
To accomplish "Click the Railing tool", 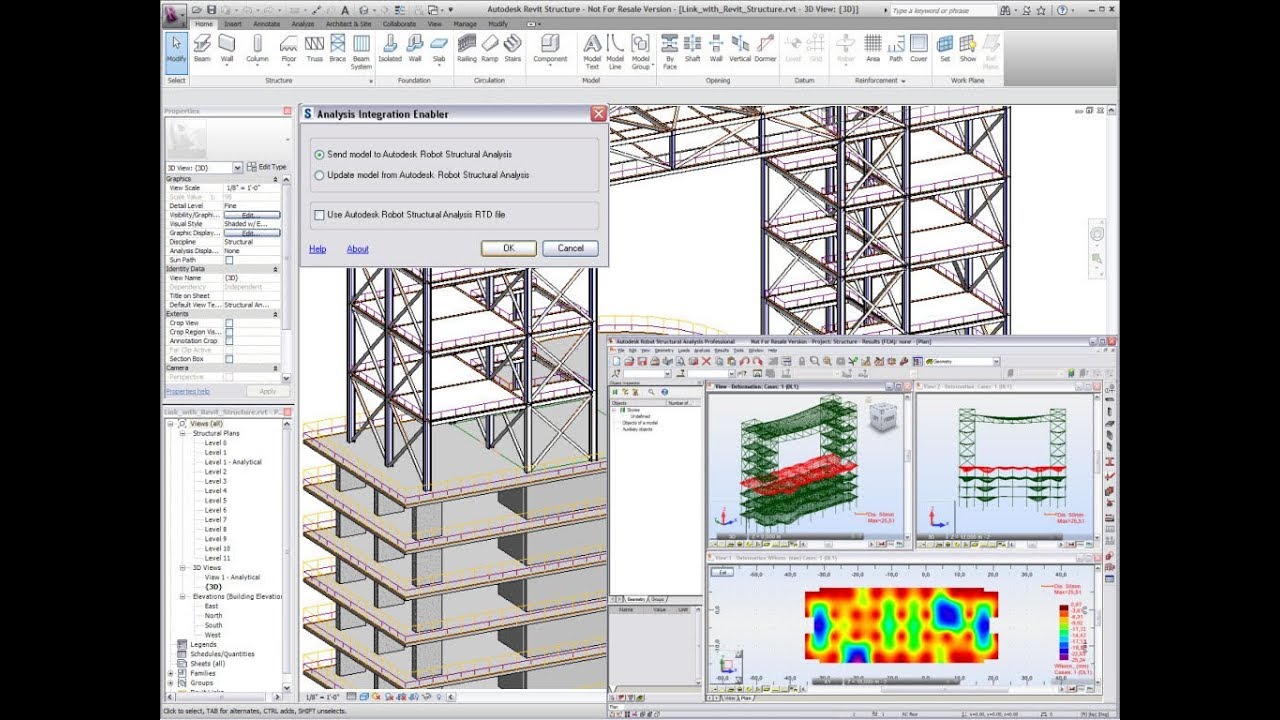I will coord(467,49).
